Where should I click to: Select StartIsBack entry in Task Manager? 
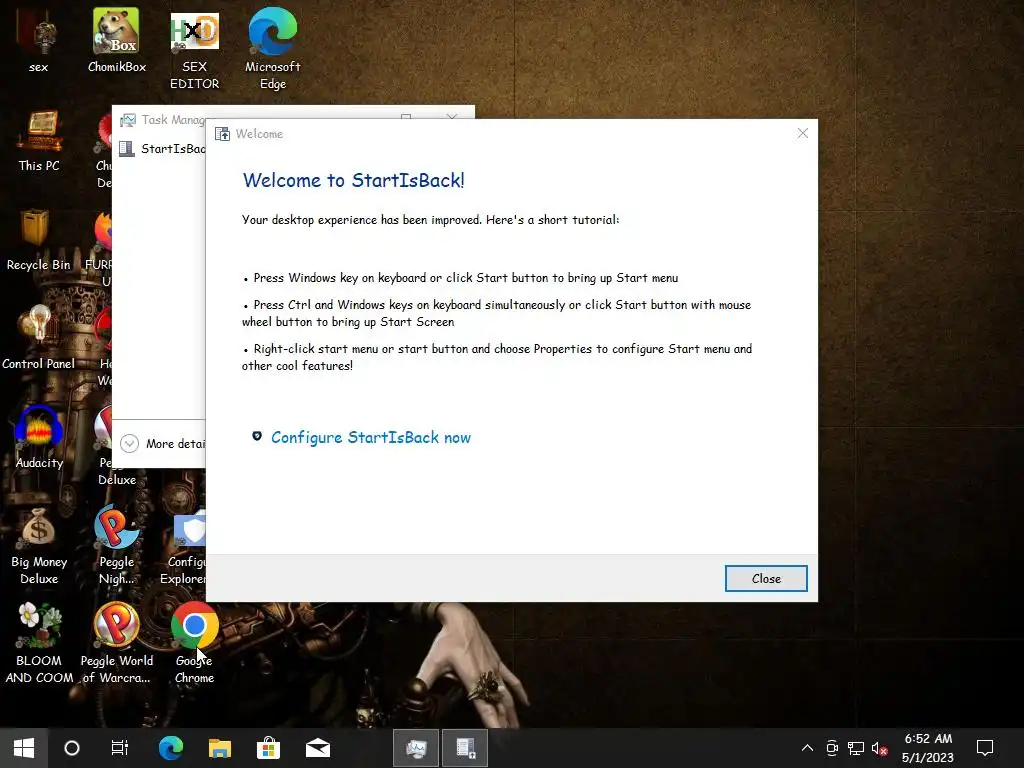tap(162, 149)
